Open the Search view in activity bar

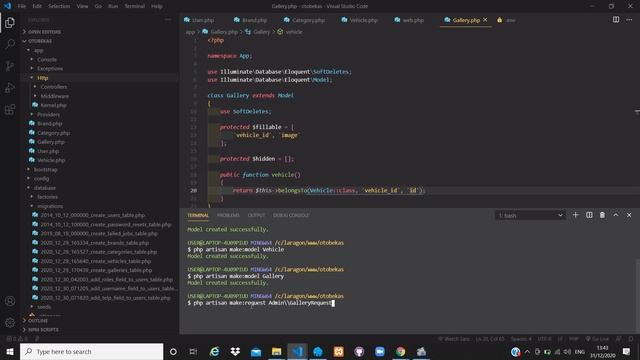(x=10, y=44)
